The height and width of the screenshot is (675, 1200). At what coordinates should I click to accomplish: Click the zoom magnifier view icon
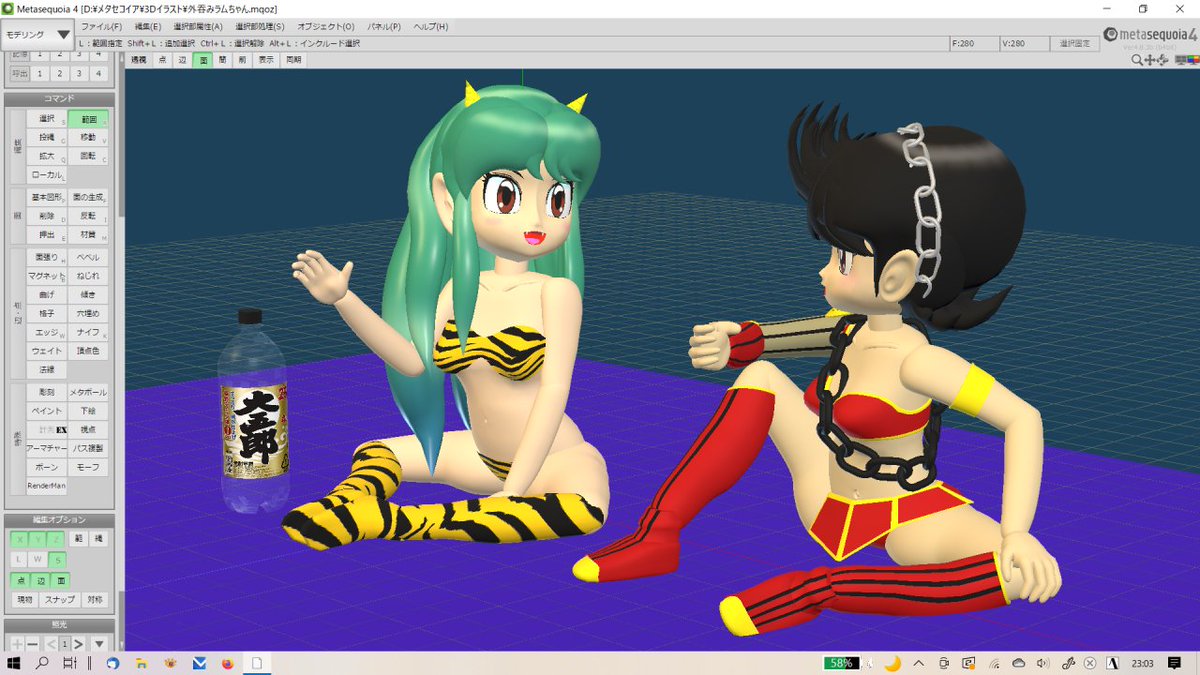point(1137,60)
